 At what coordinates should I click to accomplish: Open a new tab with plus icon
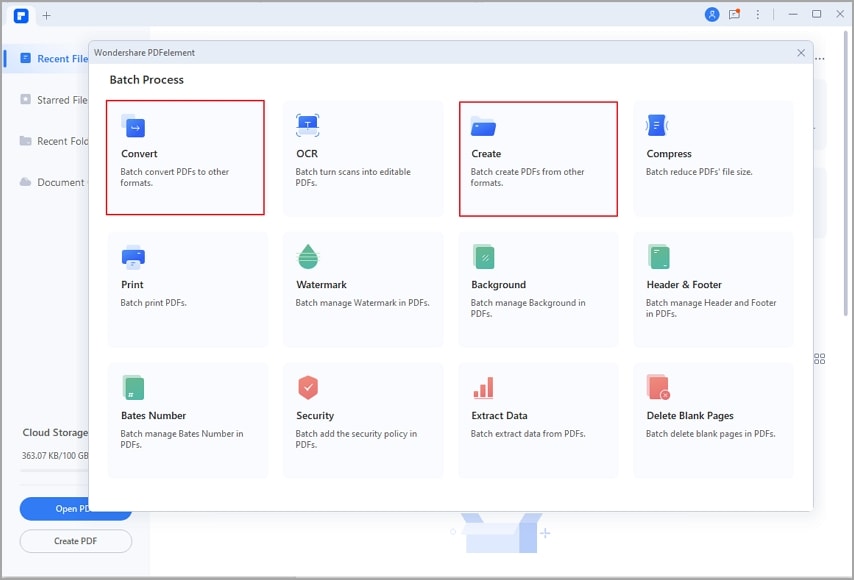tap(46, 15)
